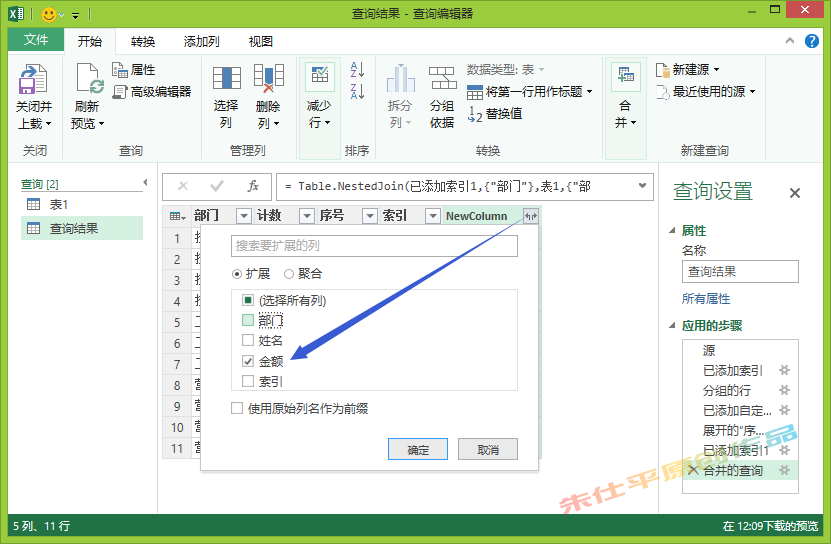The image size is (831, 544).
Task: Switch to the 开始 tab
Action: [90, 41]
